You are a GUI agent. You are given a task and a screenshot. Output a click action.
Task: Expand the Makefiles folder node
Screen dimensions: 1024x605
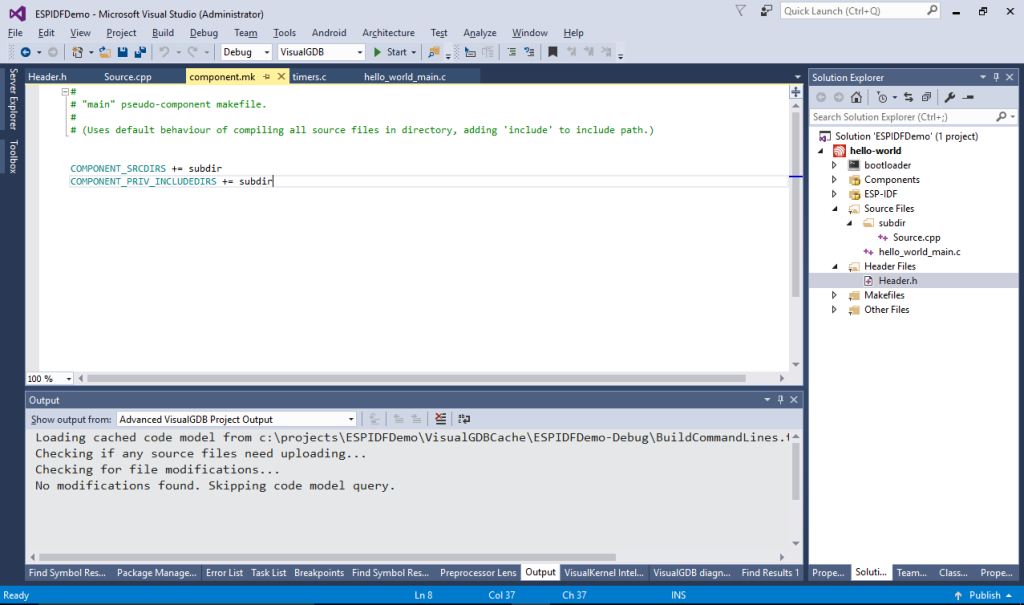click(x=834, y=295)
